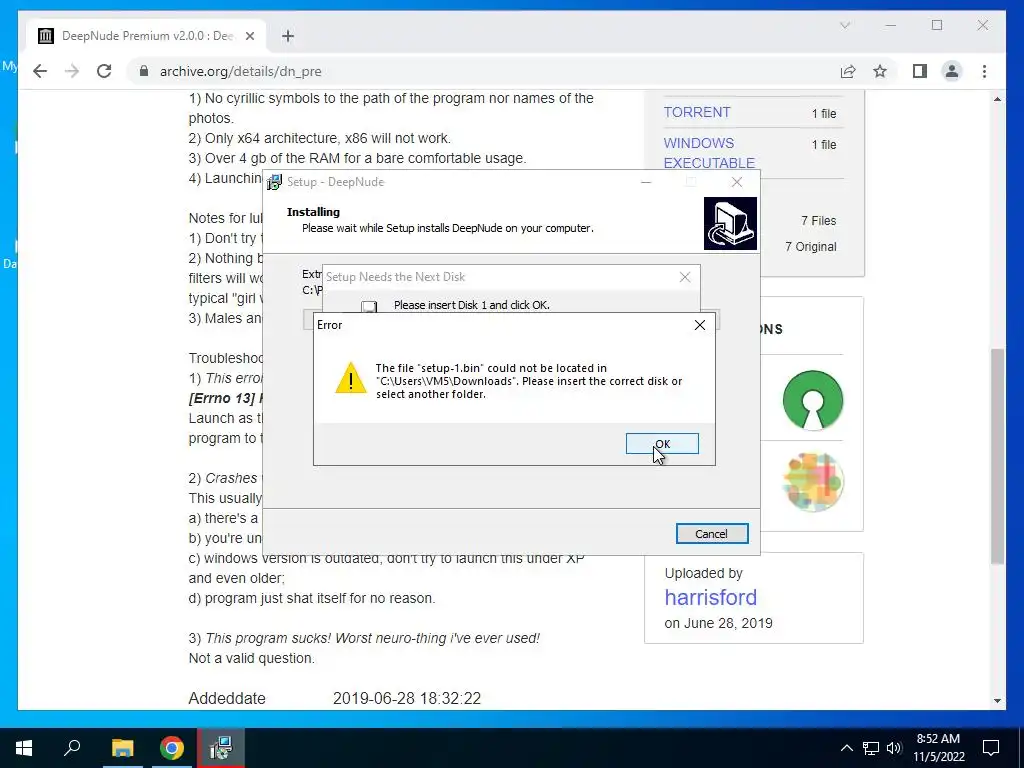This screenshot has width=1024, height=768.
Task: Click the warning triangle icon in Error dialog
Action: [351, 378]
